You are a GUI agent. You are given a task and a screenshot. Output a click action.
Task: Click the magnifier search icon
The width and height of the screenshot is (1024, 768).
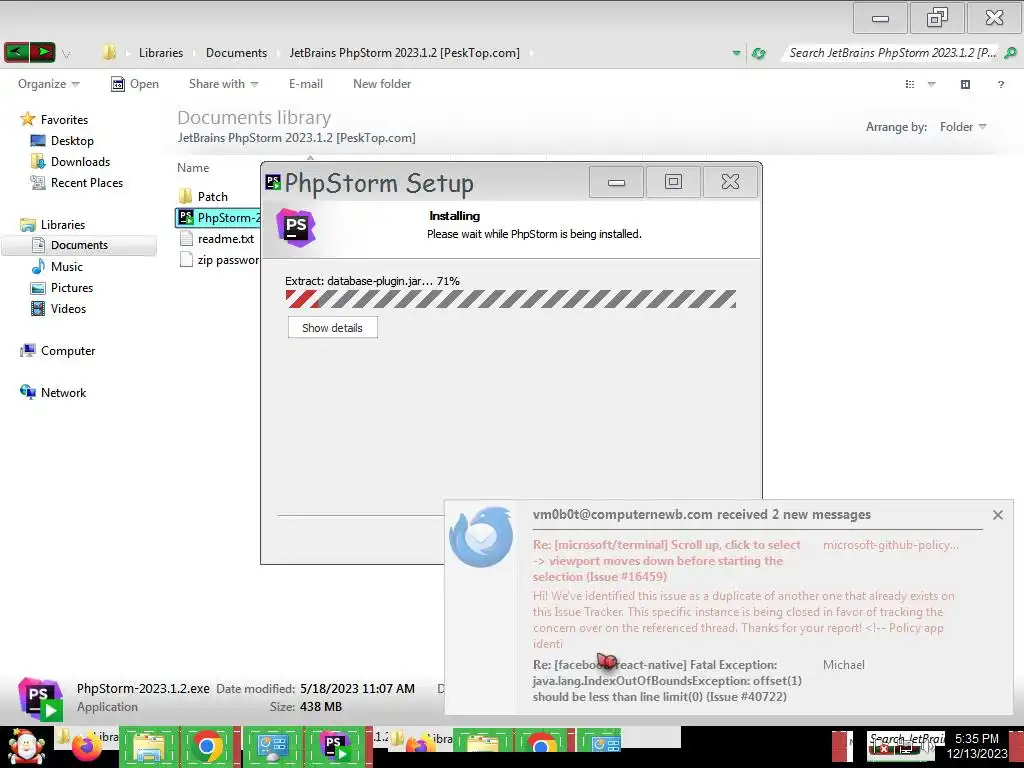coord(1010,53)
